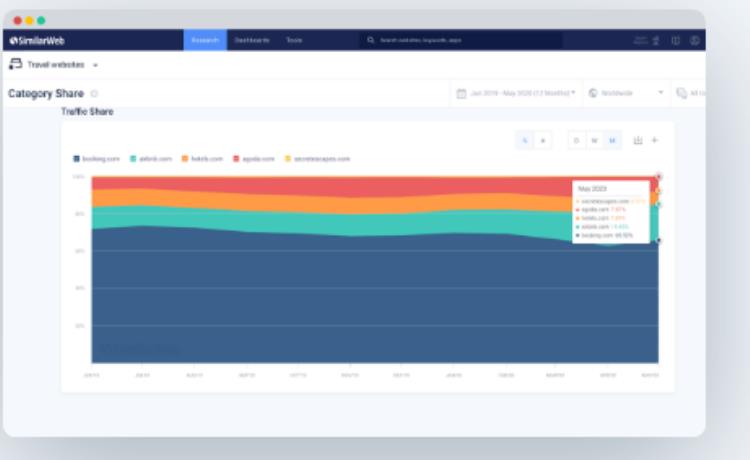Click airbnb.com value in tooltip
Image resolution: width=750 pixels, height=460 pixels.
(620, 227)
